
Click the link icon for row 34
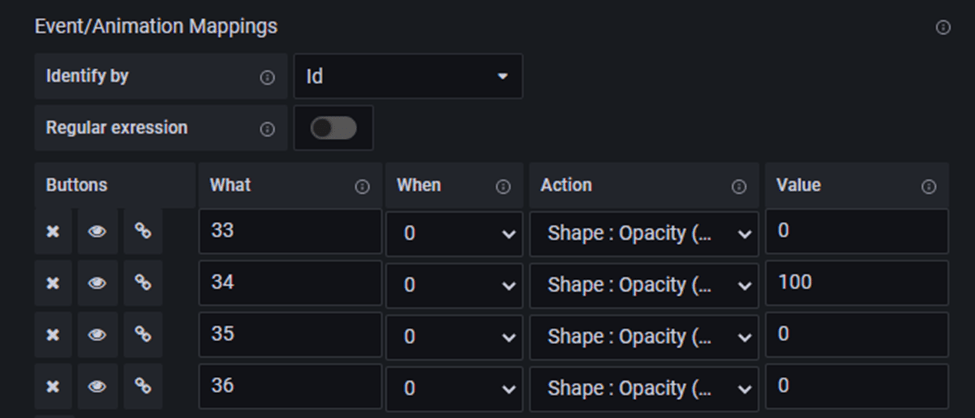[x=143, y=283]
